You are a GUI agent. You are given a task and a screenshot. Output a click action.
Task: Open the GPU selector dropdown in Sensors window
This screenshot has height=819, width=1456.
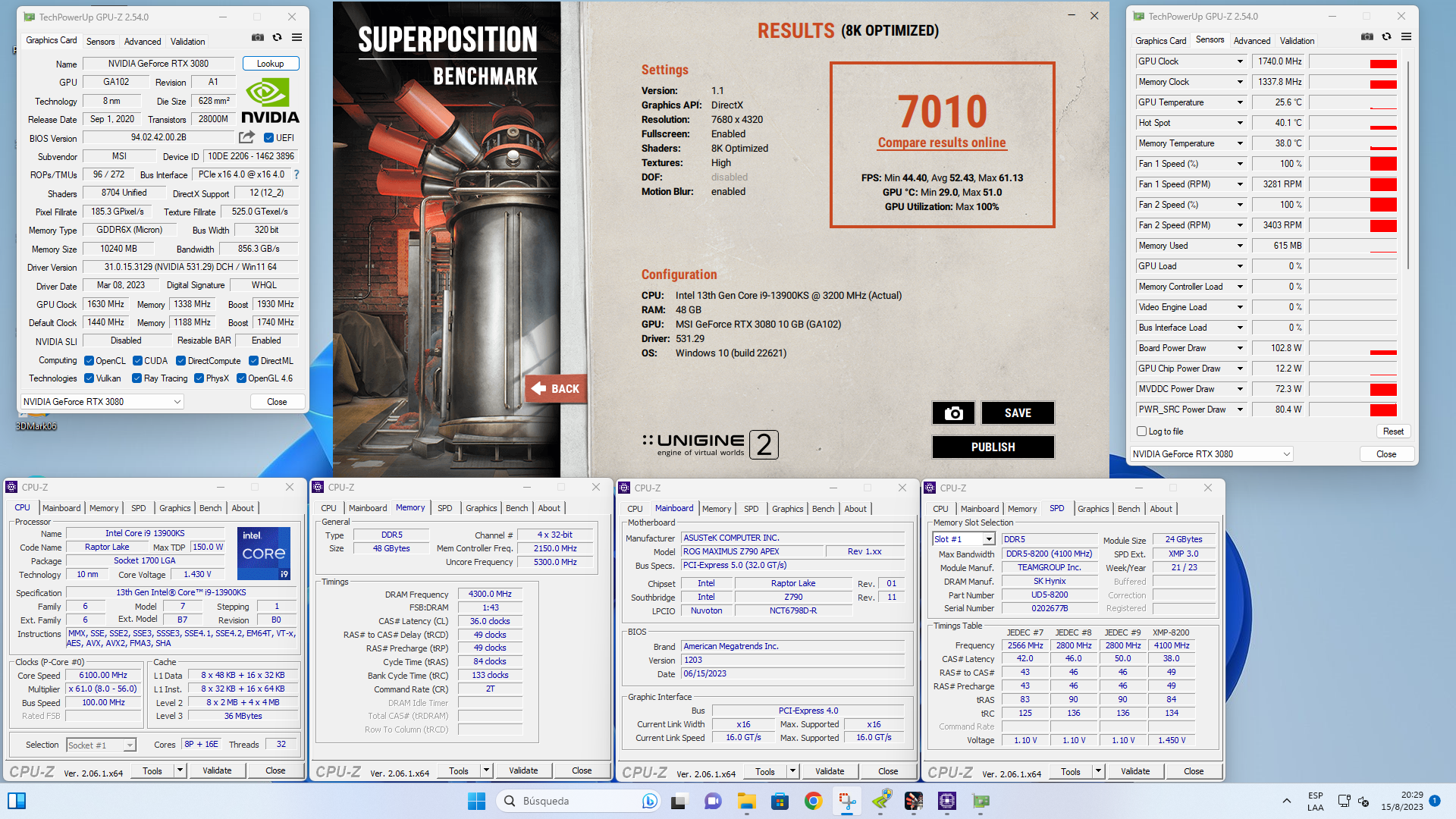tap(1211, 454)
